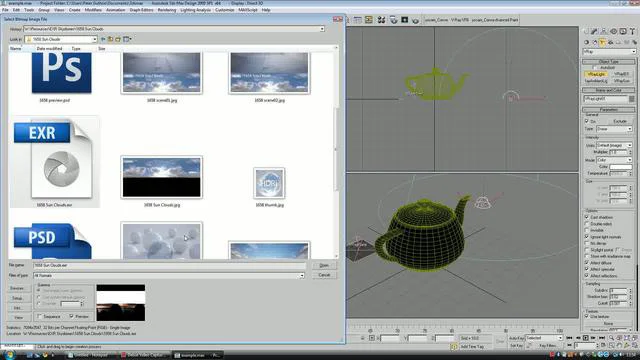Enable the Invisible checkbox
Viewport: 640px width, 360px height.
tap(587, 230)
